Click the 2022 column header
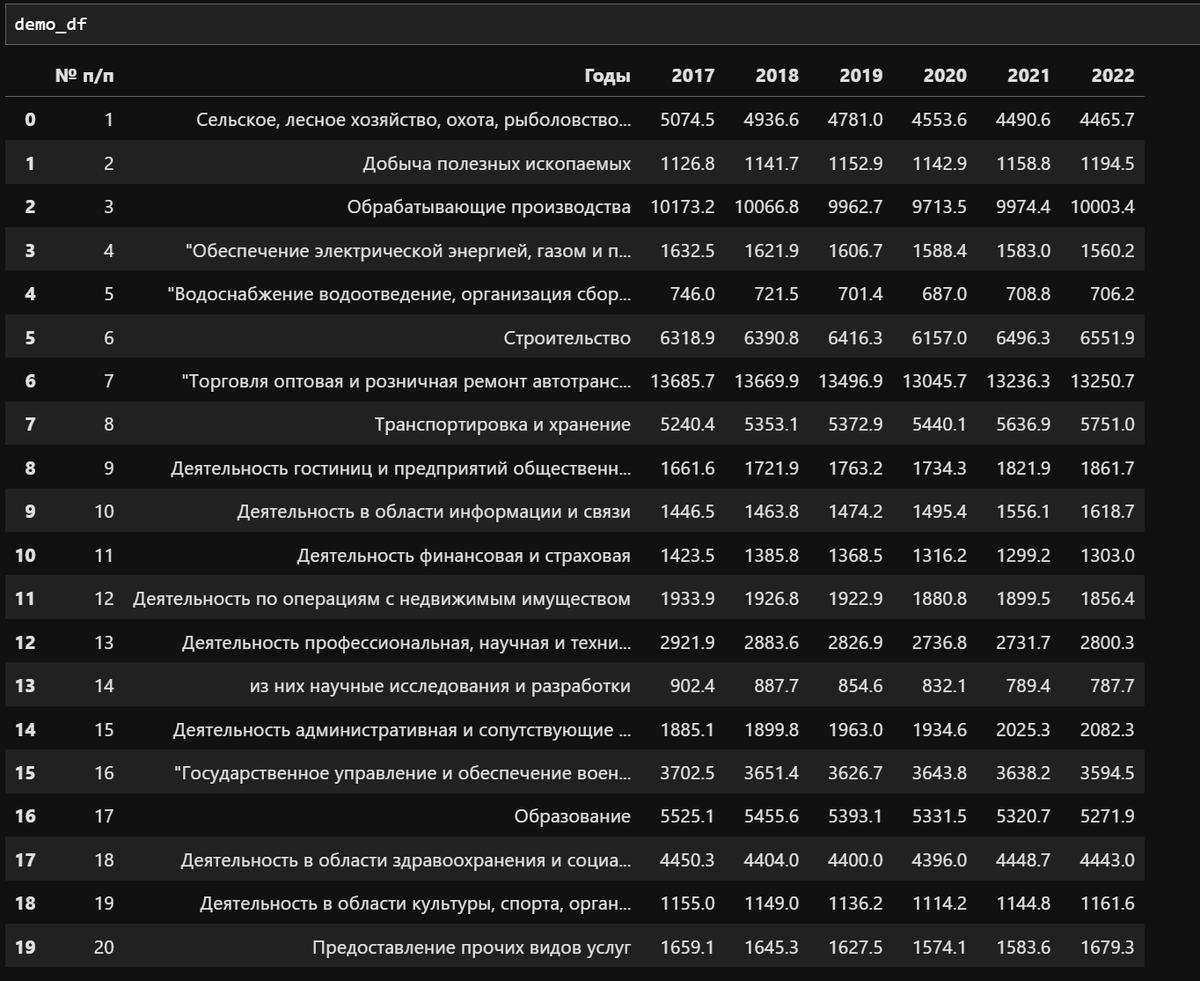Screen dimensions: 1200x981 click(1113, 76)
